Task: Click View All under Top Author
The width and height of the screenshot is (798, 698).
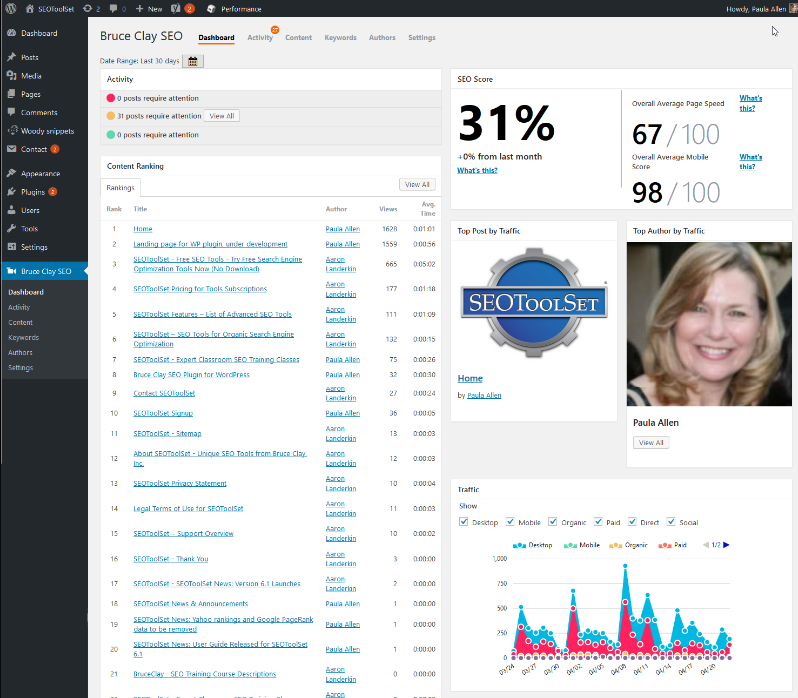Action: 651,443
